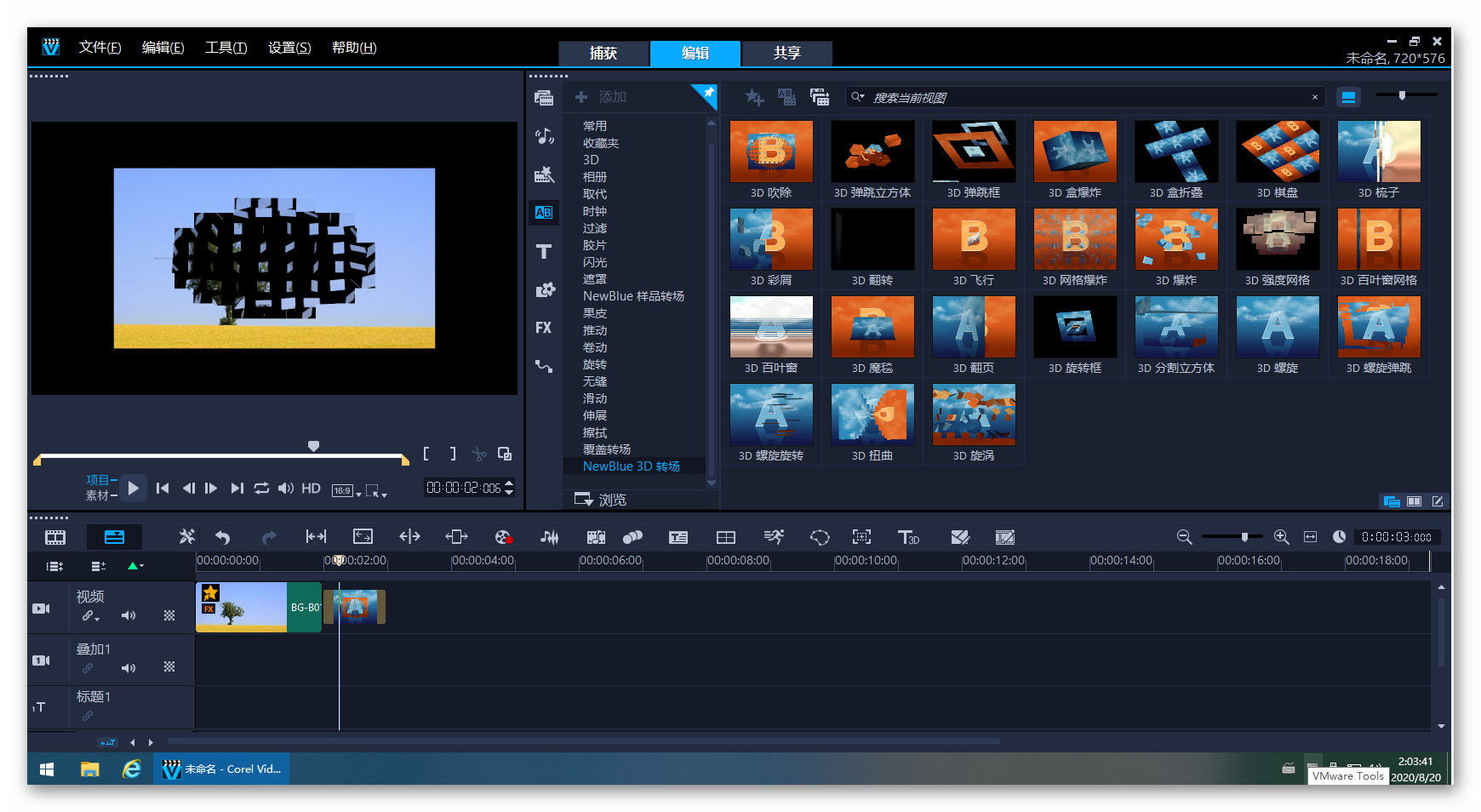The width and height of the screenshot is (1481, 812).
Task: Open the resize/crop mode dropdown
Action: (x=376, y=490)
